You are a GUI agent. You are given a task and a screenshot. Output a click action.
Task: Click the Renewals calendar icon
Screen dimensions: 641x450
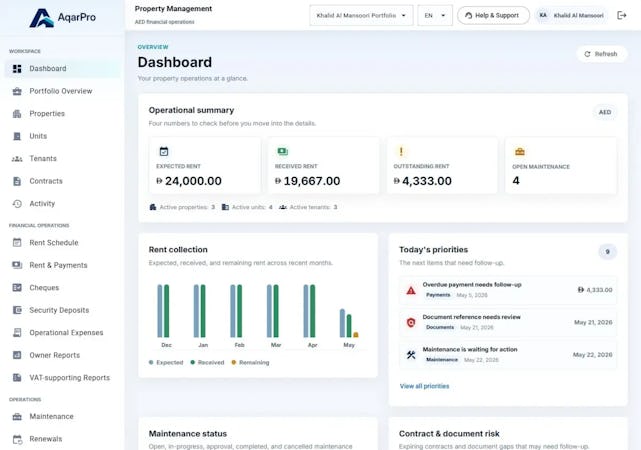[17, 439]
